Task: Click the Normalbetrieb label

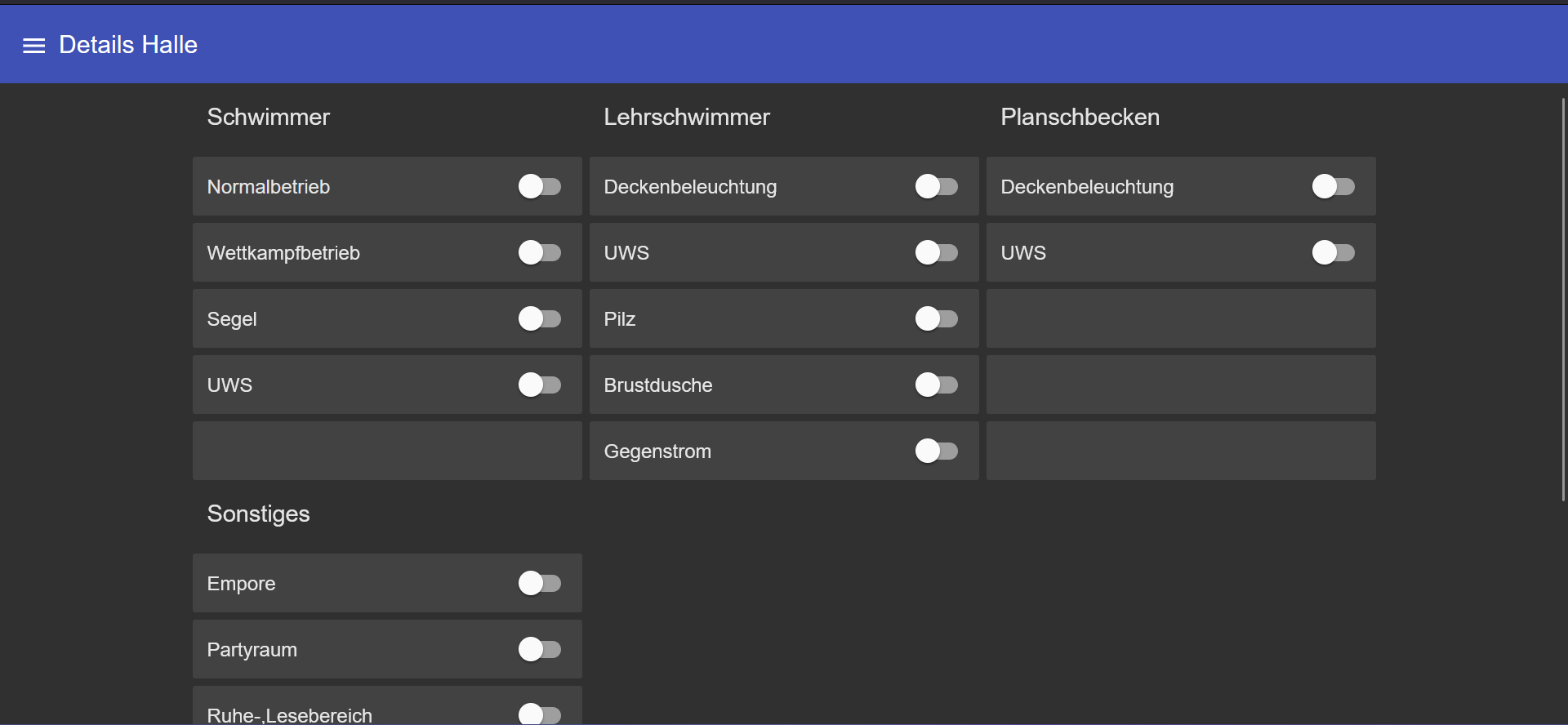Action: (x=269, y=187)
